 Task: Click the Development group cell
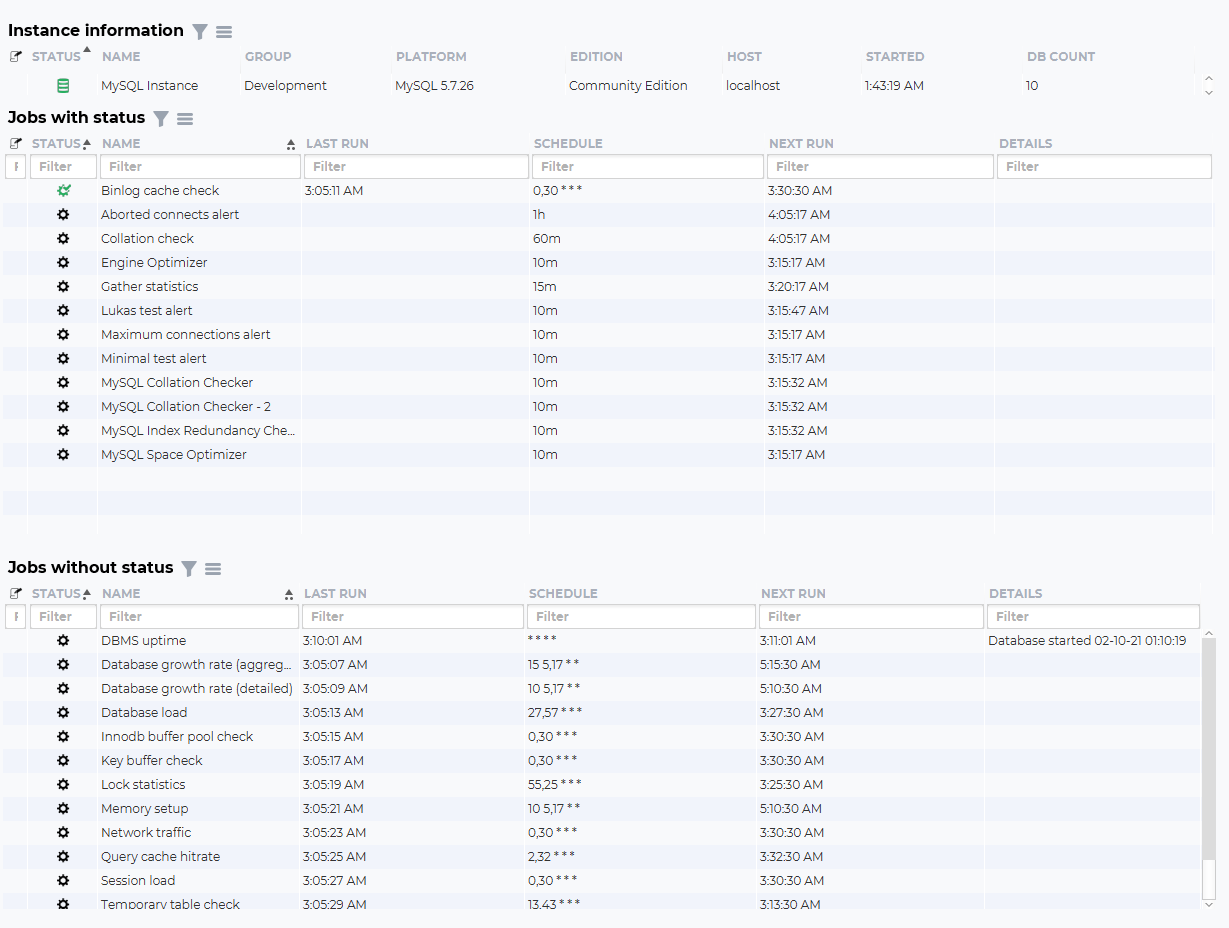tap(285, 86)
